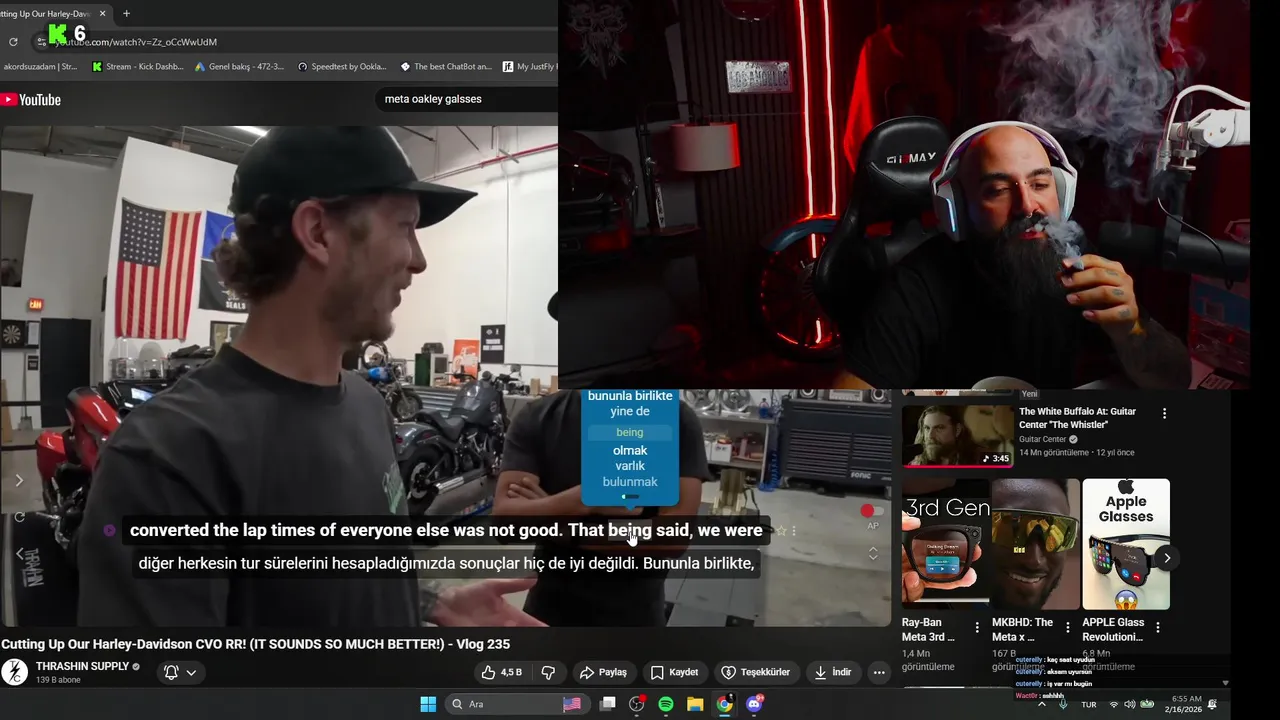Open the Windows Start menu

tap(428, 704)
